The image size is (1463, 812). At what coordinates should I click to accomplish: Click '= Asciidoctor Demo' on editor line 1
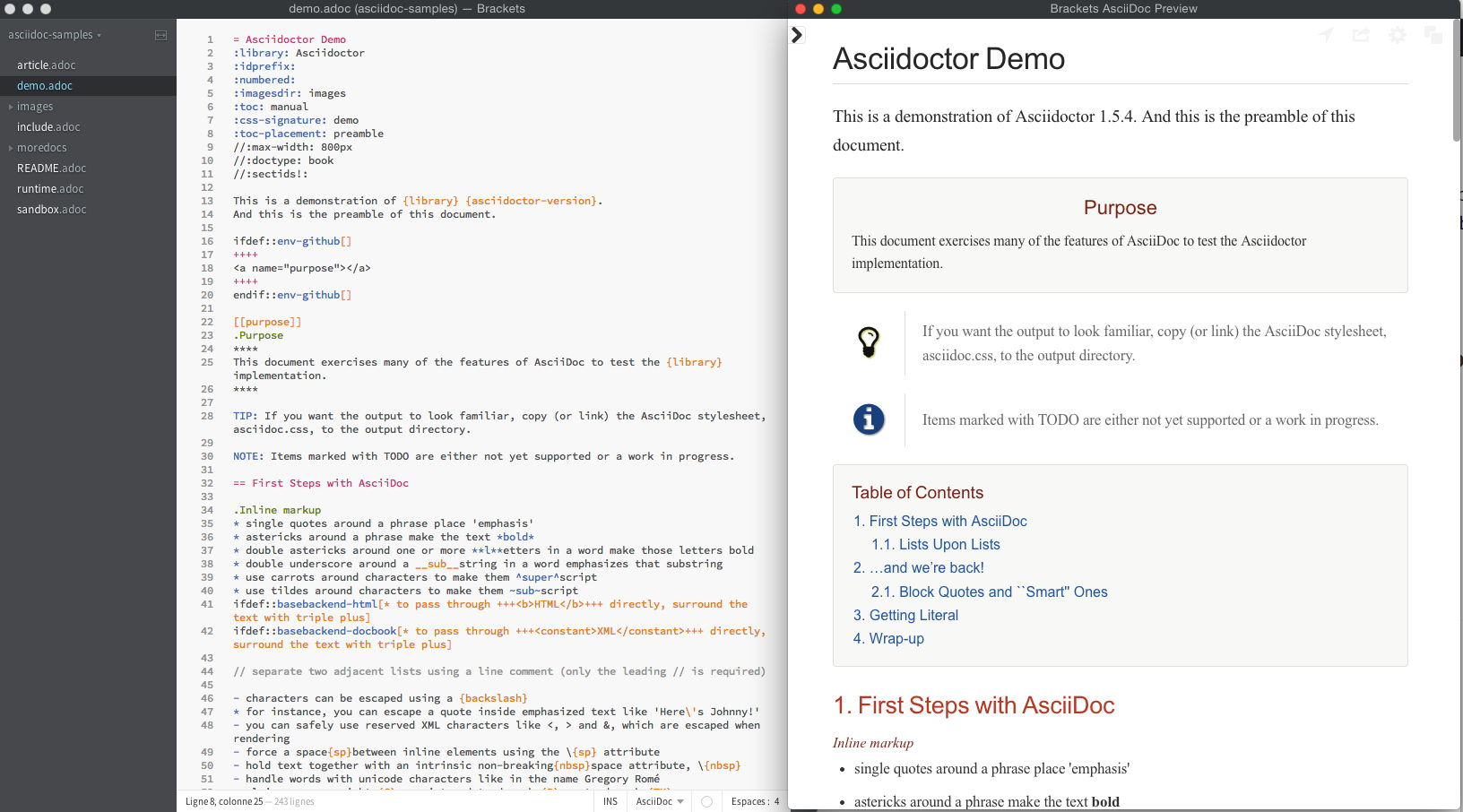tap(290, 39)
